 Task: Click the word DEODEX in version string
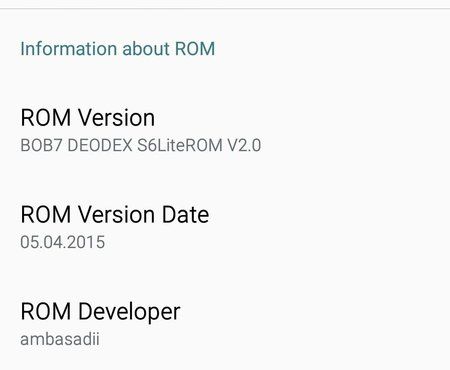[100, 145]
